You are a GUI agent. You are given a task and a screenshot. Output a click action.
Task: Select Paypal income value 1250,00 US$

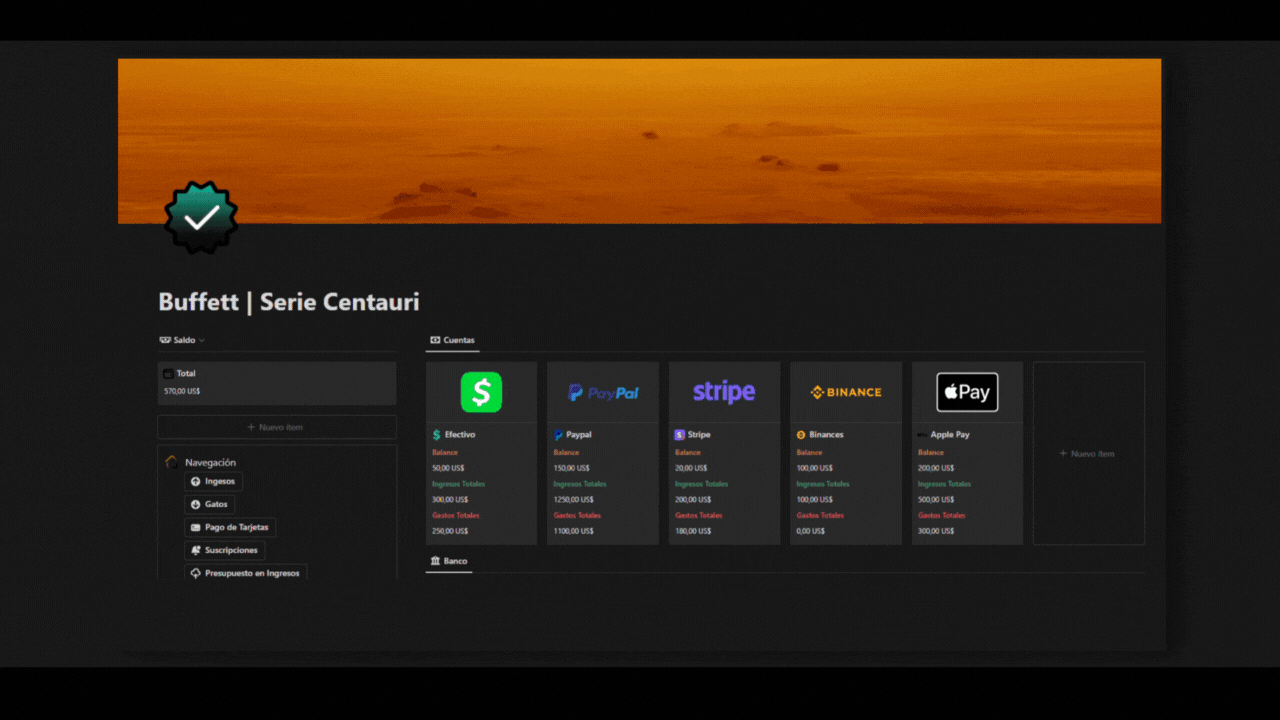coord(573,499)
